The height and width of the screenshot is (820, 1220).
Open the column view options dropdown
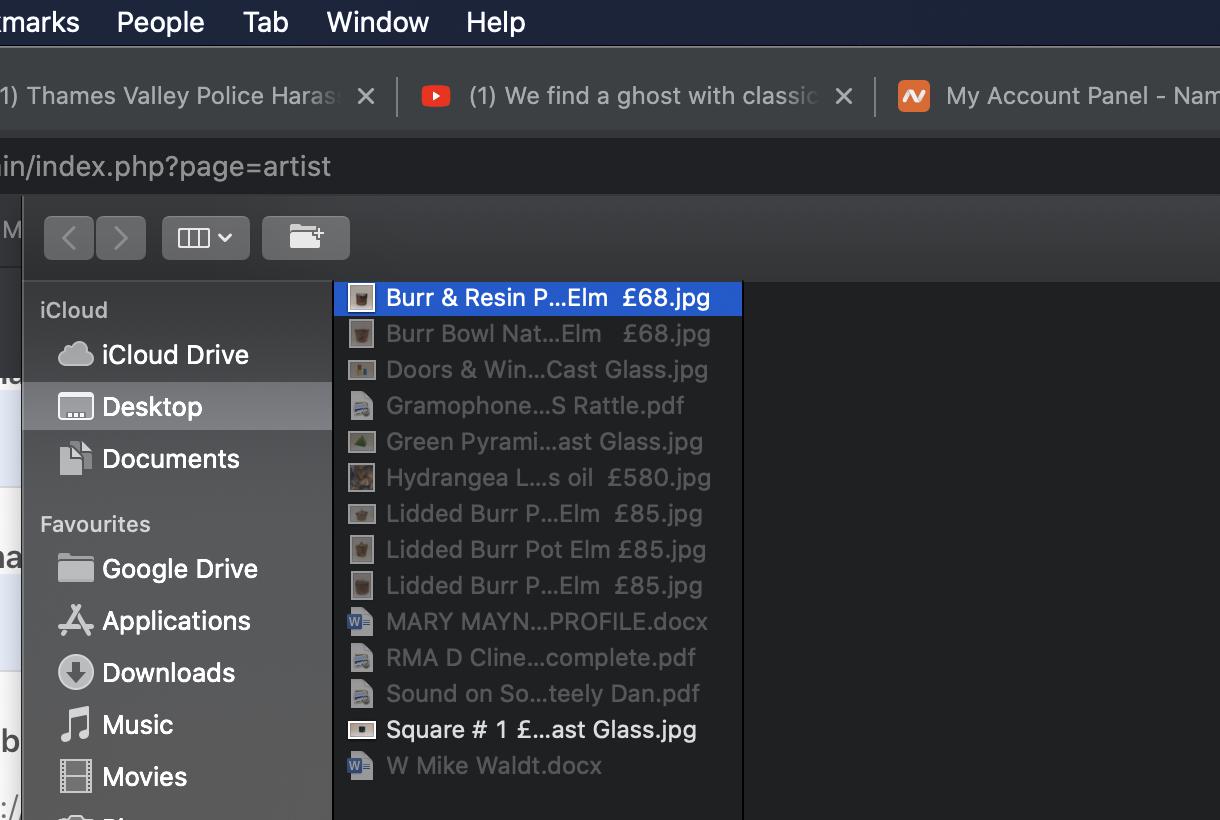coord(205,238)
